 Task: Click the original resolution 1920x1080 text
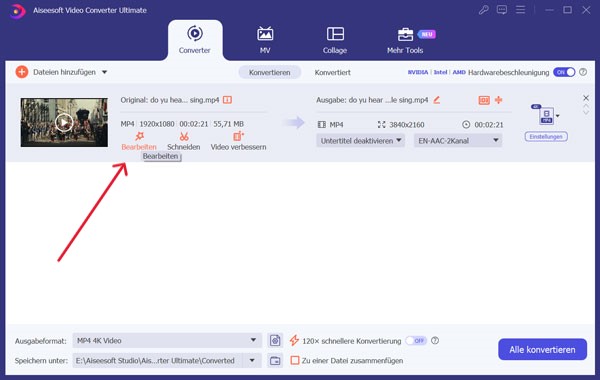pyautogui.click(x=157, y=124)
